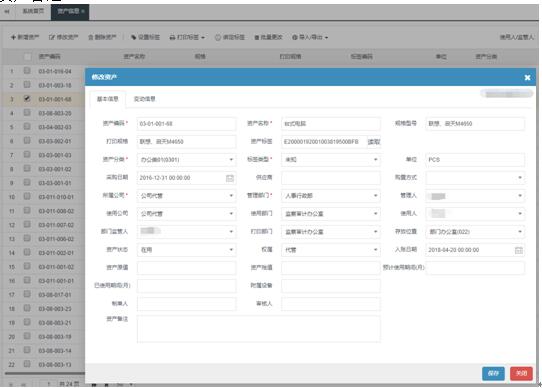
Task: Open the 权属 dropdown
Action: [331, 250]
